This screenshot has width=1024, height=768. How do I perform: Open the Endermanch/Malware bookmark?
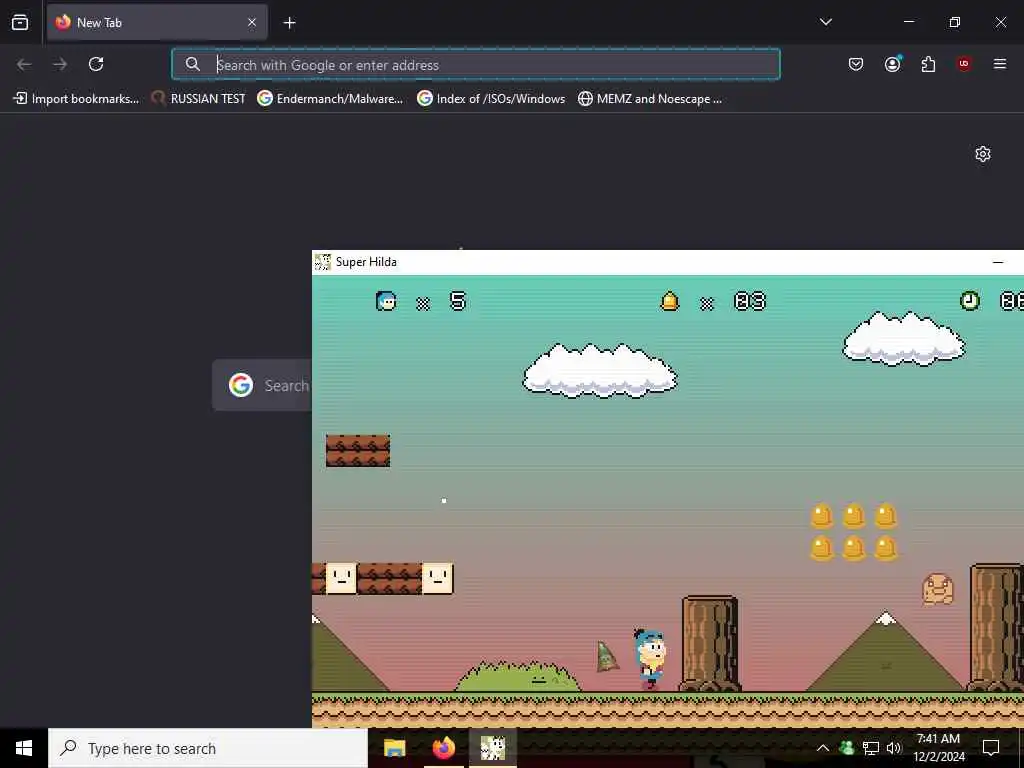[x=330, y=99]
